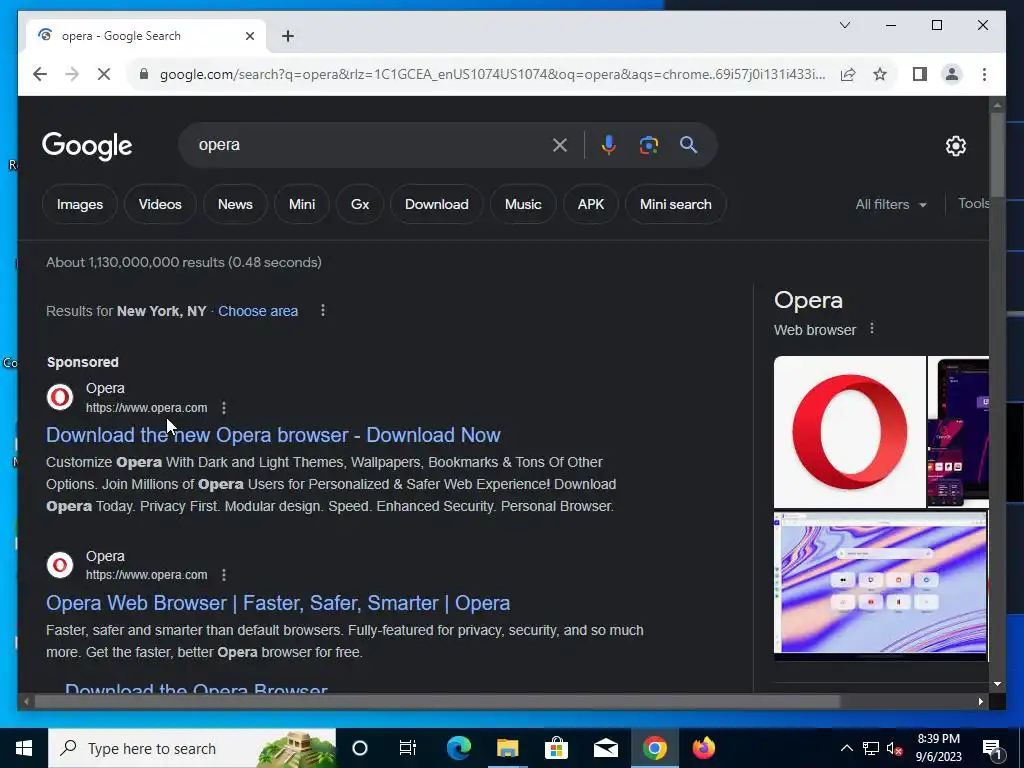Open the notification center
The width and height of the screenshot is (1024, 768).
(x=993, y=749)
